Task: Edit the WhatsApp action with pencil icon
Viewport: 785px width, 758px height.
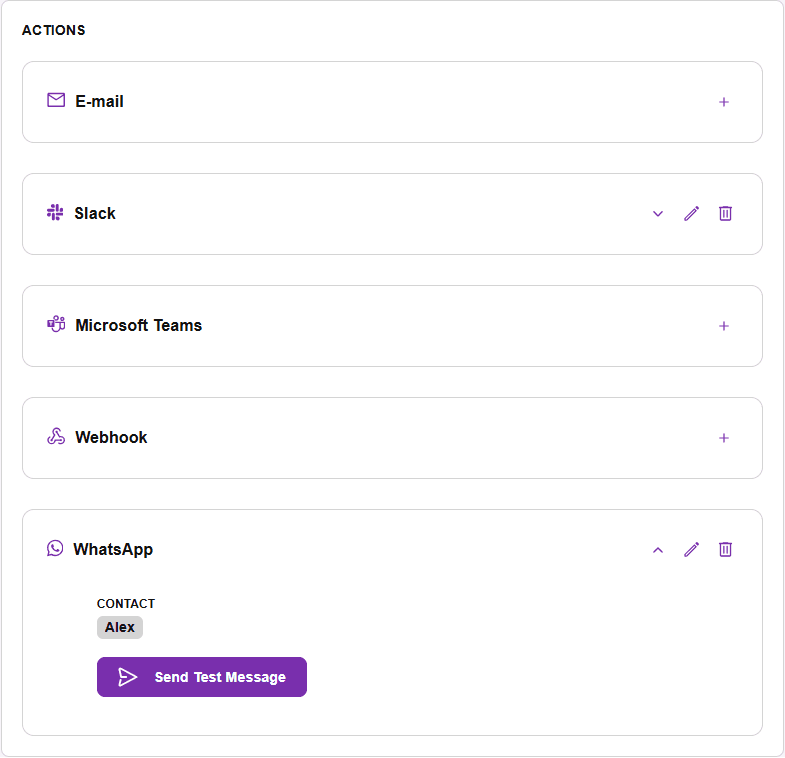Action: [691, 549]
